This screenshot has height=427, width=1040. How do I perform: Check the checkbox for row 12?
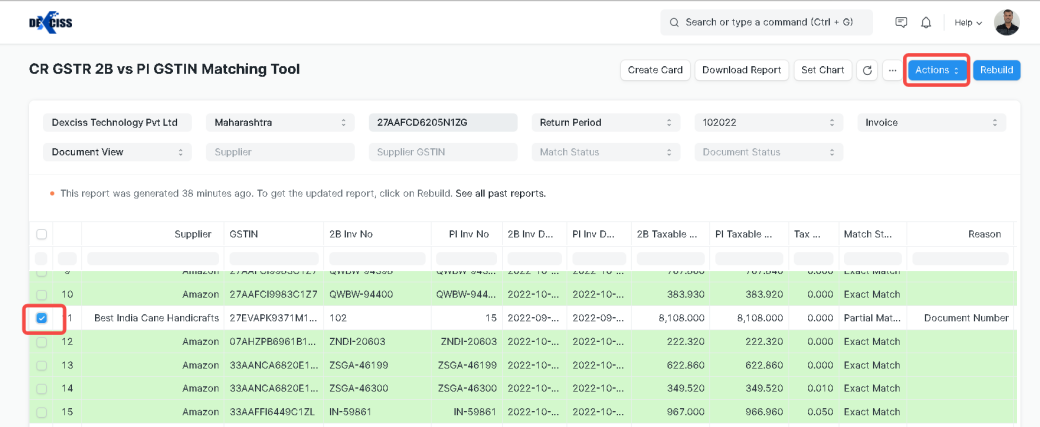point(42,342)
